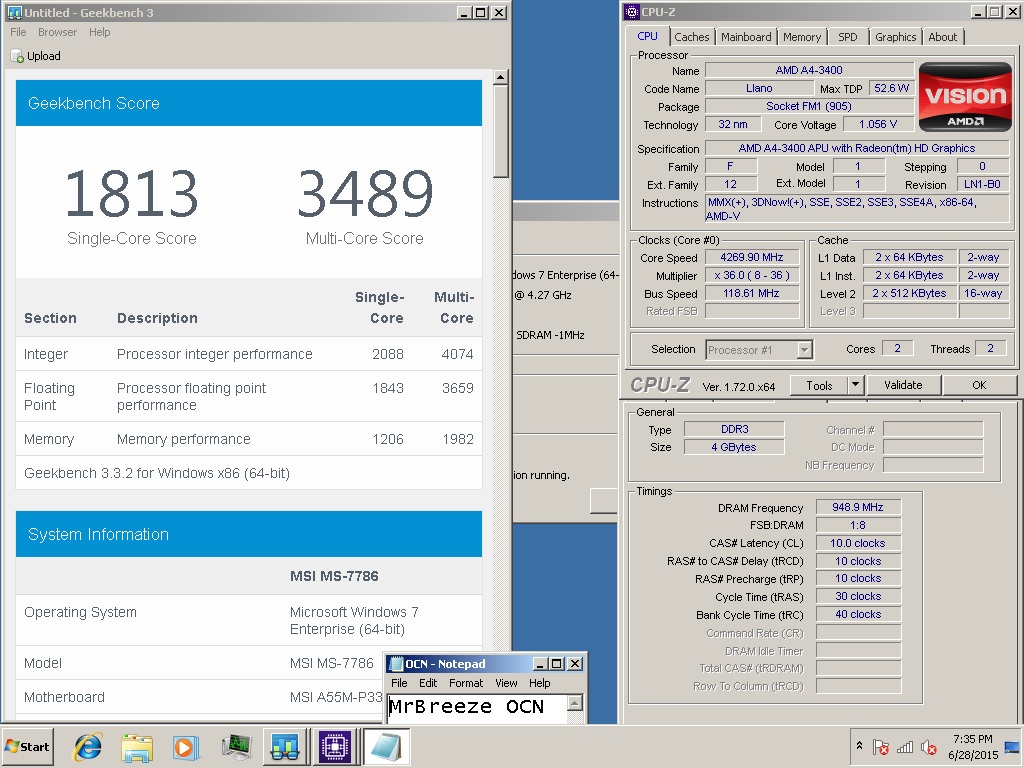Switch to CPU-Z via purple chip taskbar icon
This screenshot has width=1024, height=768.
coord(334,746)
